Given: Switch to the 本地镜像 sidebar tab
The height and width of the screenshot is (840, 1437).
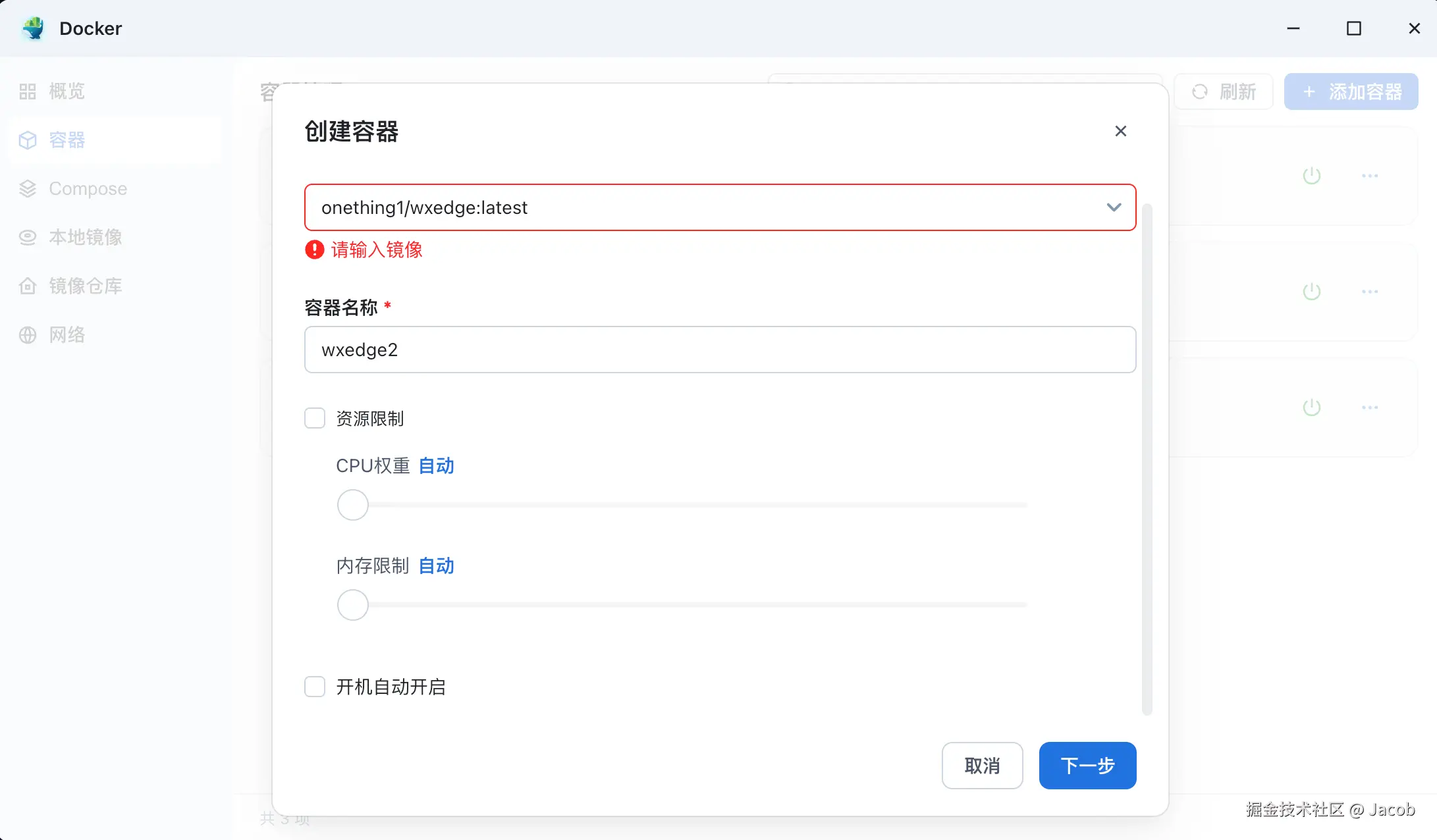Looking at the screenshot, I should 86,238.
